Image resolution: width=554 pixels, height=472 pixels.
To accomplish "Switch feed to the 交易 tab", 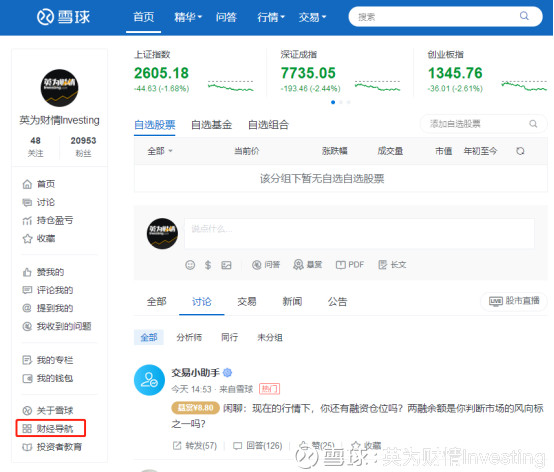I will coord(247,302).
